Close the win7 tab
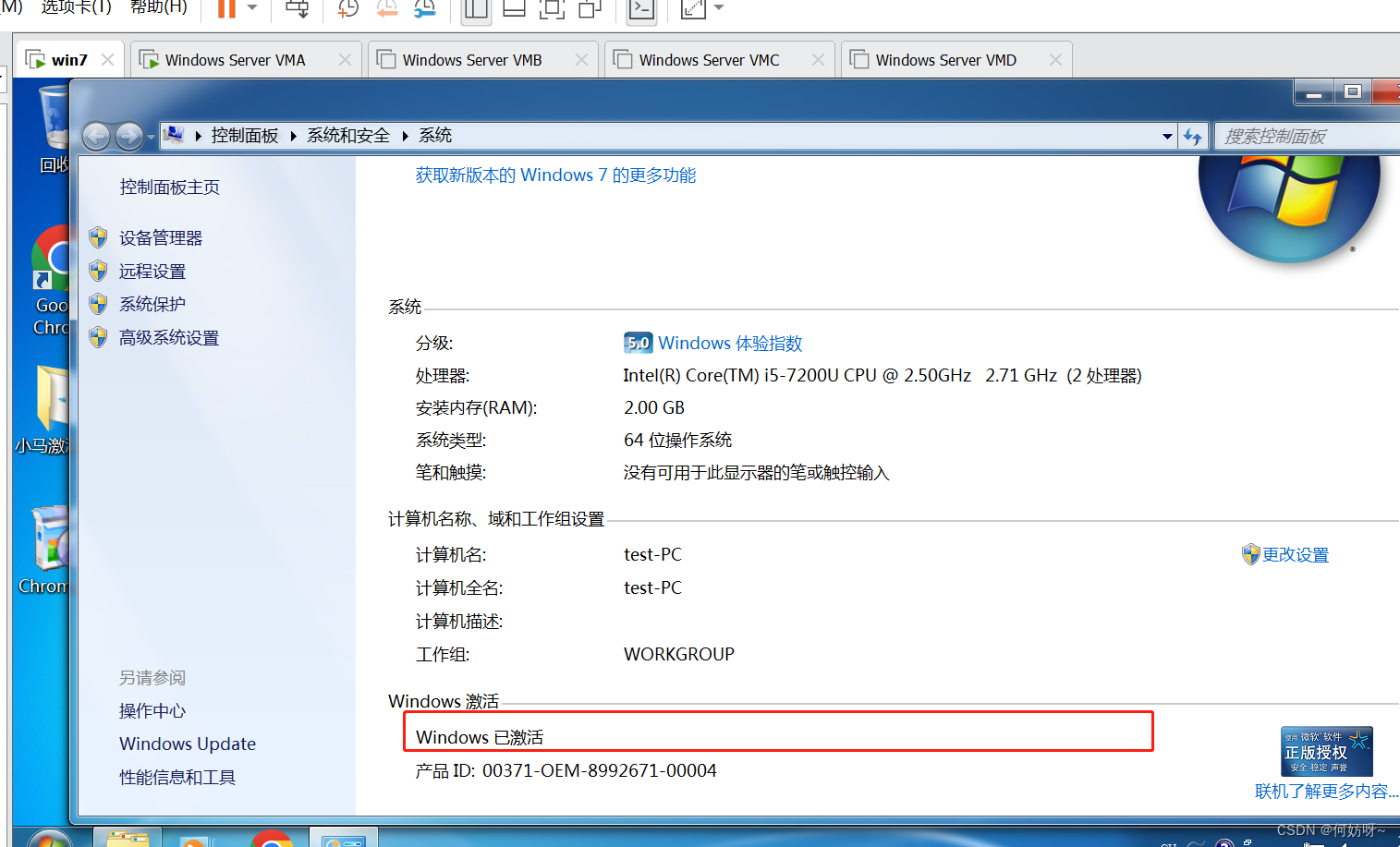1400x847 pixels. (x=107, y=59)
